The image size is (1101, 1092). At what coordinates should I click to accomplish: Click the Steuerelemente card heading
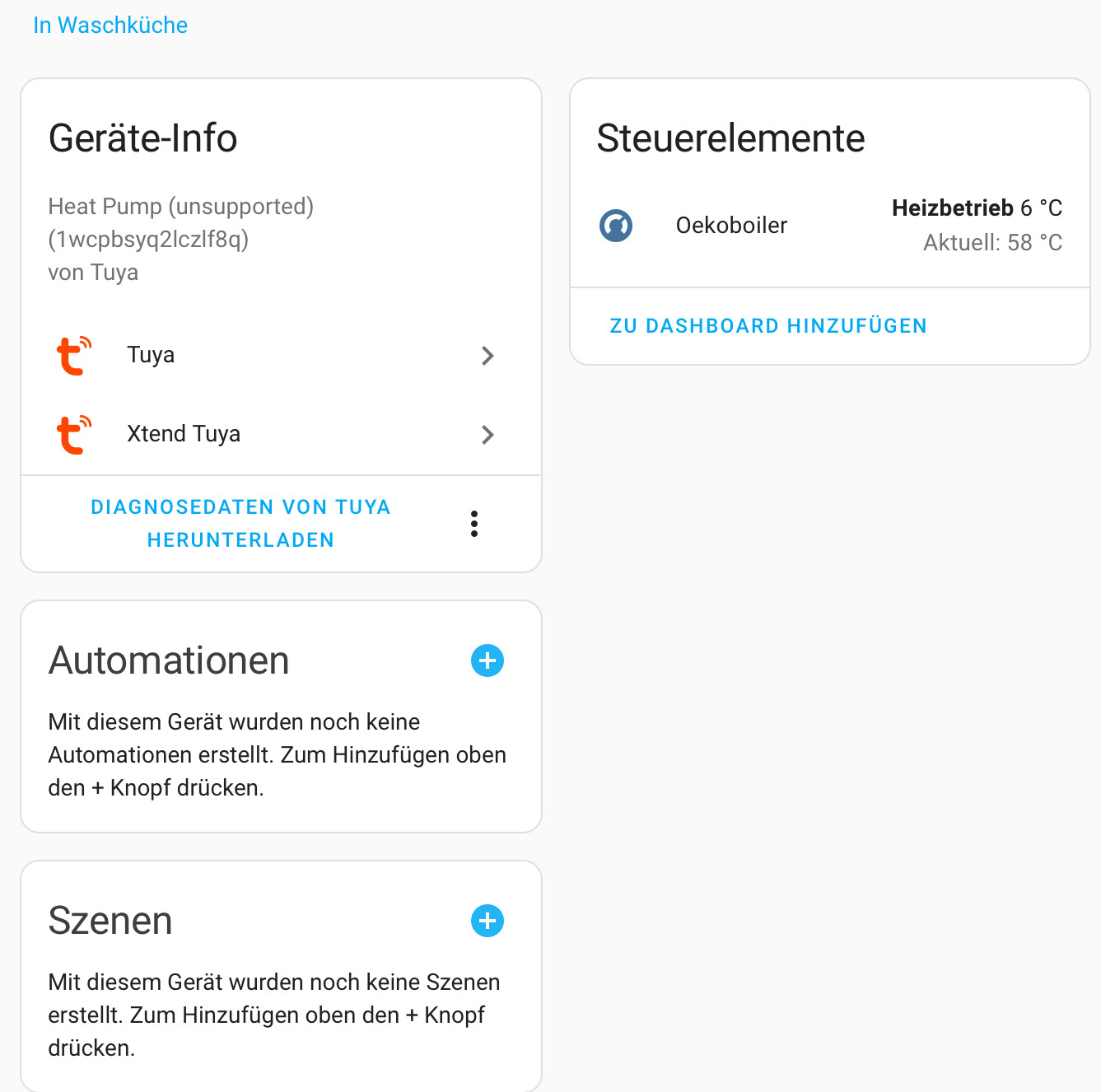click(730, 138)
